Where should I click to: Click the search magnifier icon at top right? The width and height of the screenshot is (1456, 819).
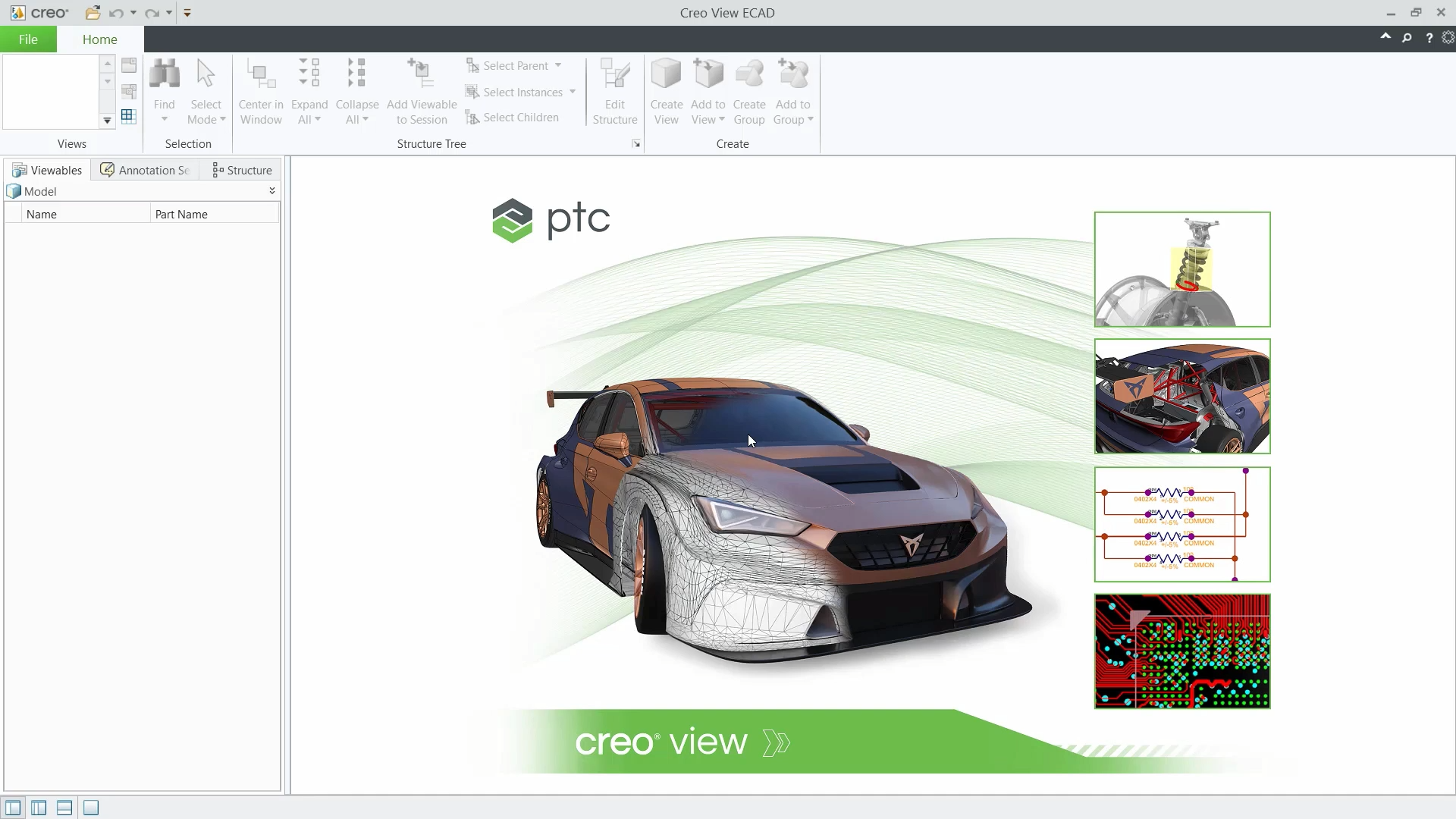(x=1407, y=38)
